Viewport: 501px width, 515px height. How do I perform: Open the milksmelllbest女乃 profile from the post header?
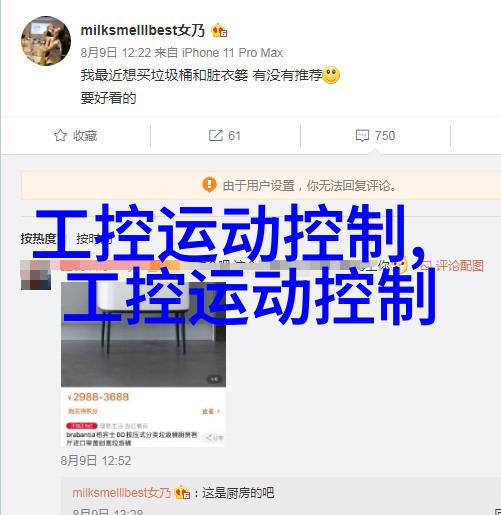click(142, 30)
